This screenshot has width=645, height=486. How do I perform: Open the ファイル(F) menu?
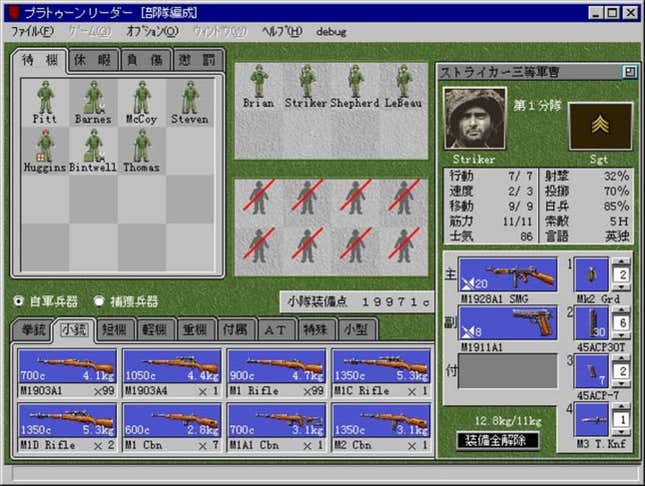pos(32,31)
